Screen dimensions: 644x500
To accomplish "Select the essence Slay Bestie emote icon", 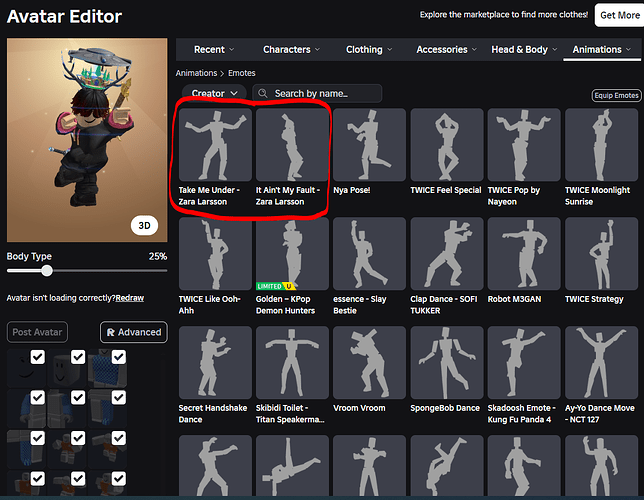I will [x=369, y=253].
